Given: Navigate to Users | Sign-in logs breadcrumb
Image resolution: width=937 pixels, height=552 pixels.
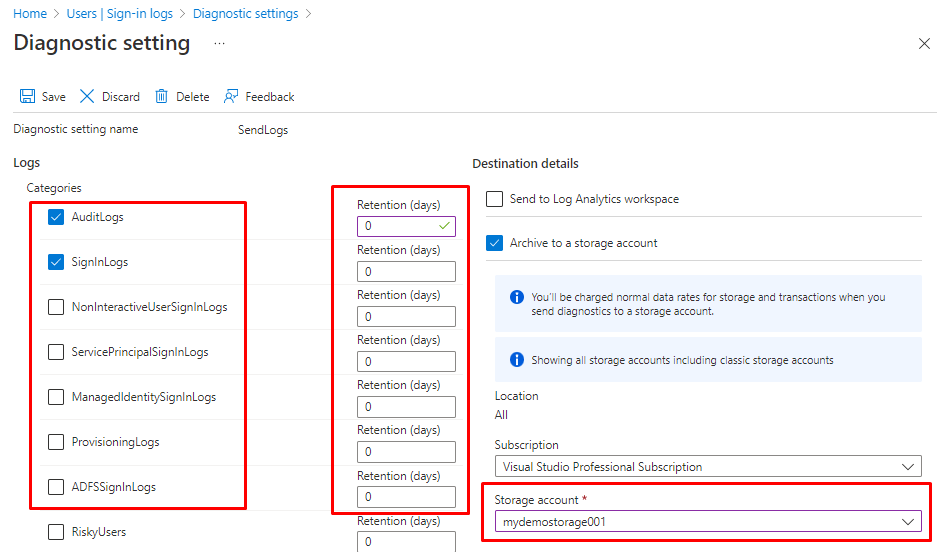Looking at the screenshot, I should coord(119,14).
